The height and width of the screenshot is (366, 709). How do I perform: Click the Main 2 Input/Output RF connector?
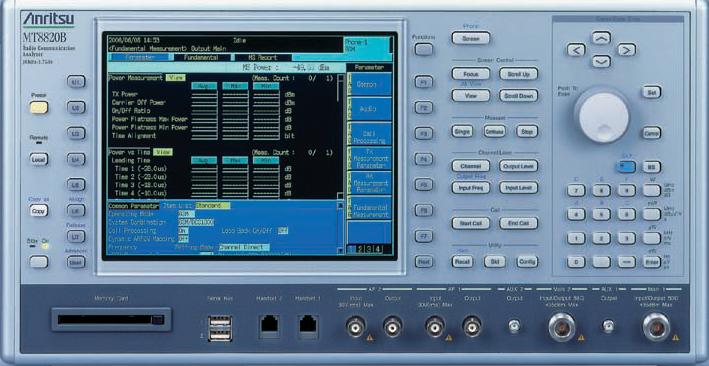[562, 327]
